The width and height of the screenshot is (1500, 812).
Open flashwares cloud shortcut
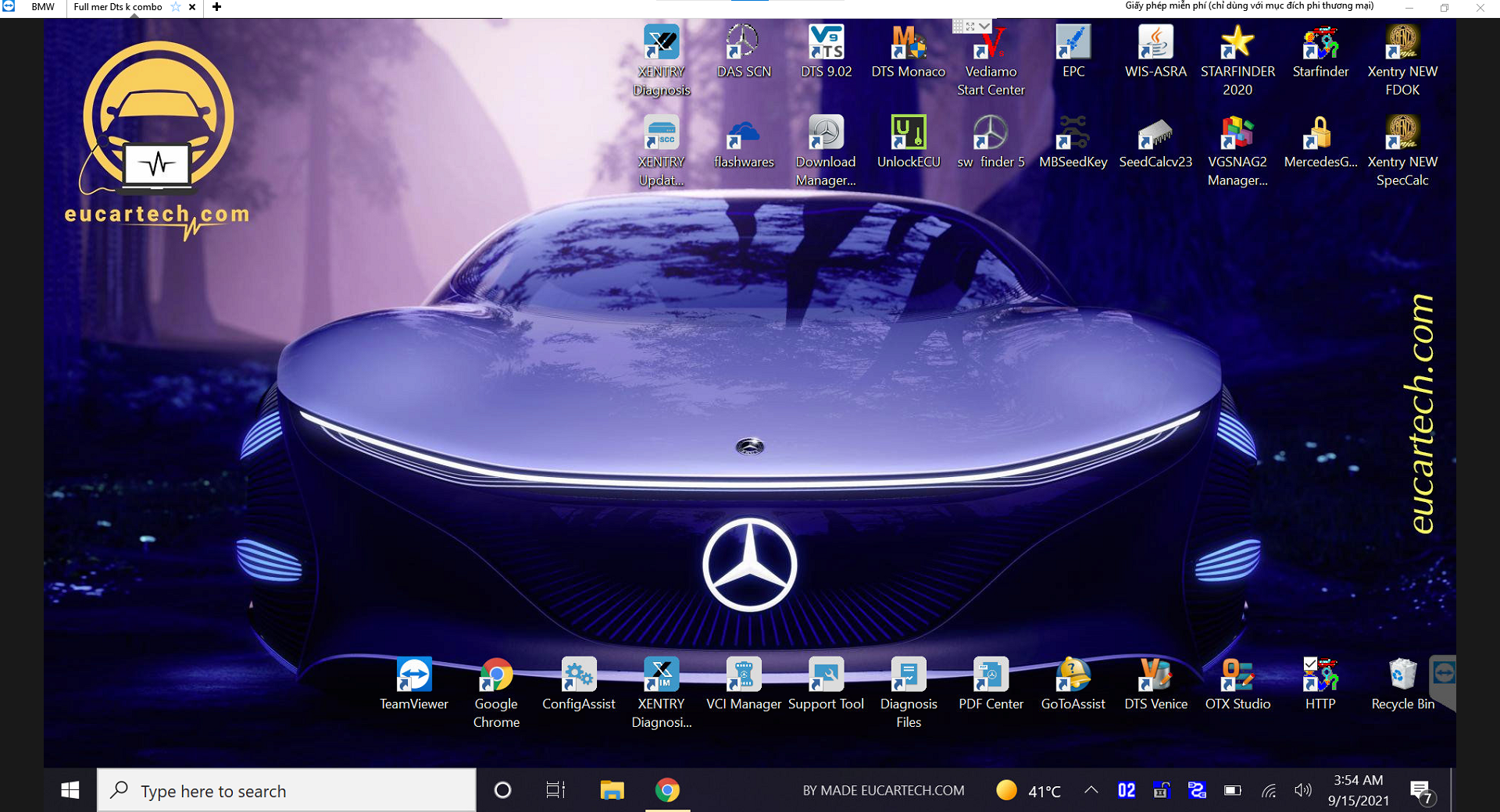point(744,142)
